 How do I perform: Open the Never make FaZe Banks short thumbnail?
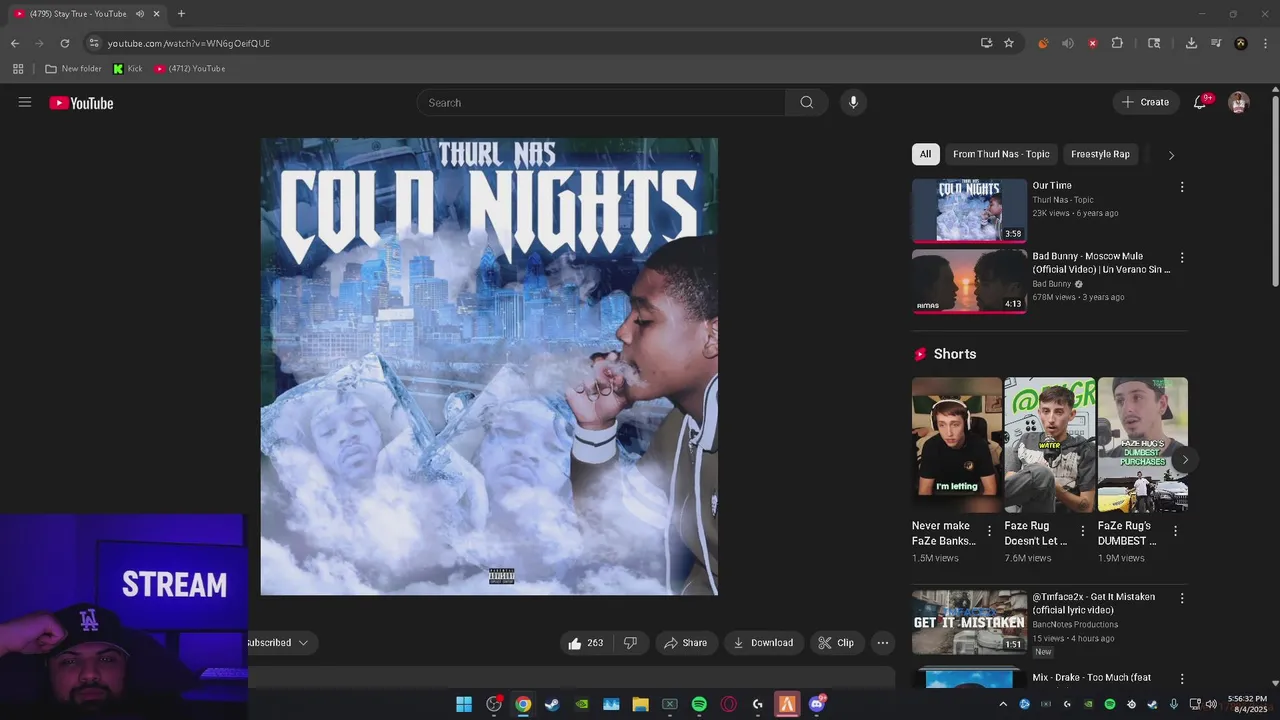pos(956,444)
